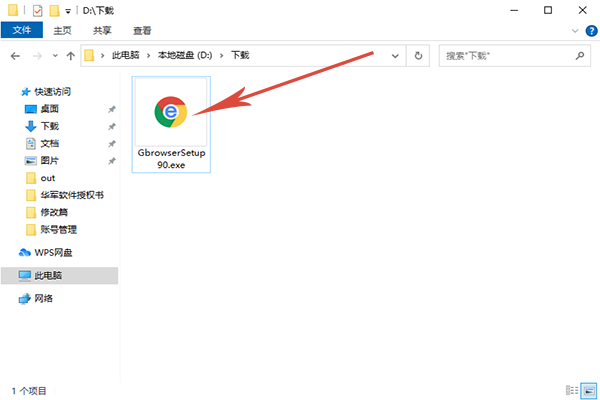Select the GbrowserSetup90.exe file name label

click(171, 159)
